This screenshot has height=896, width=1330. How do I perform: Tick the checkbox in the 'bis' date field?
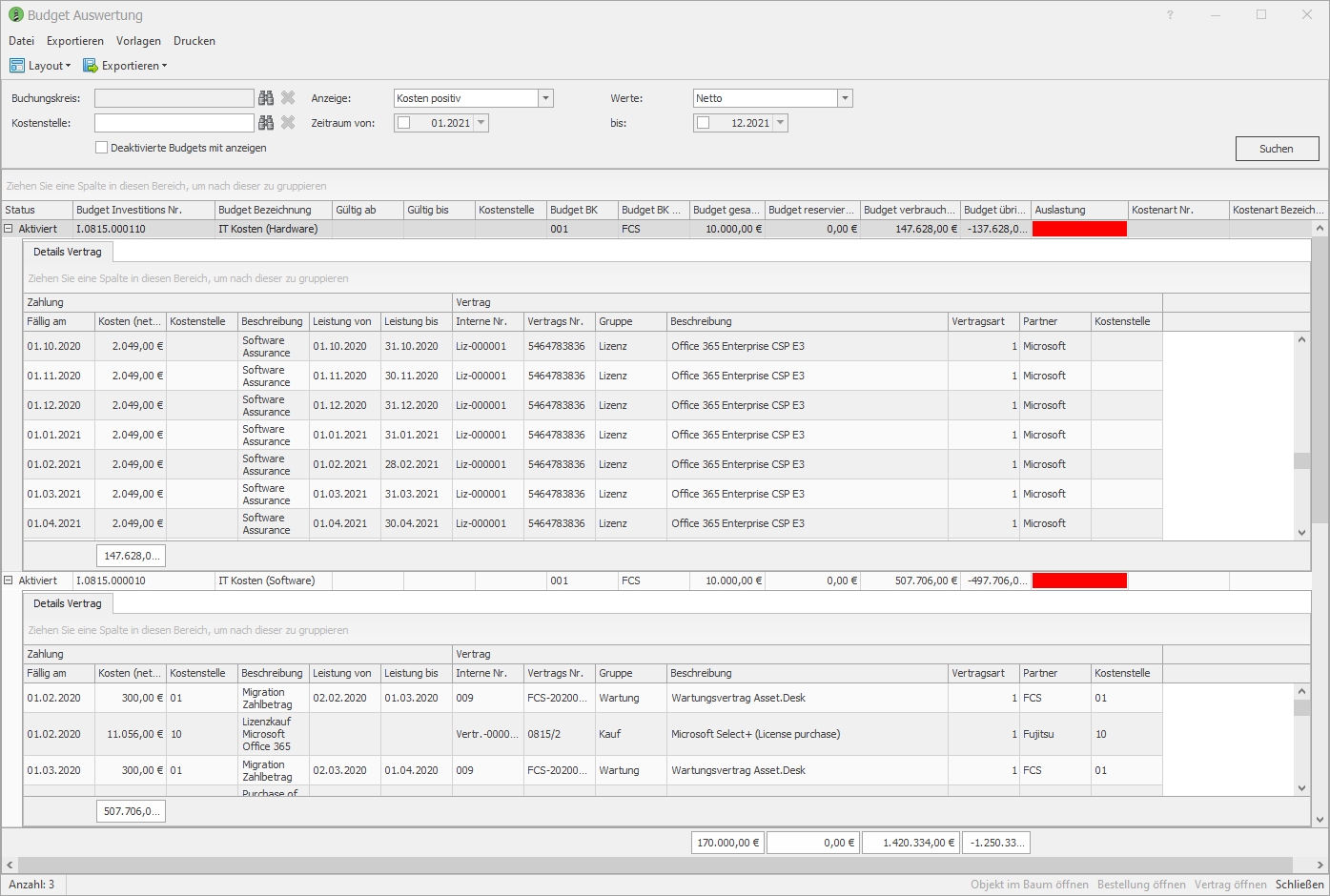704,123
